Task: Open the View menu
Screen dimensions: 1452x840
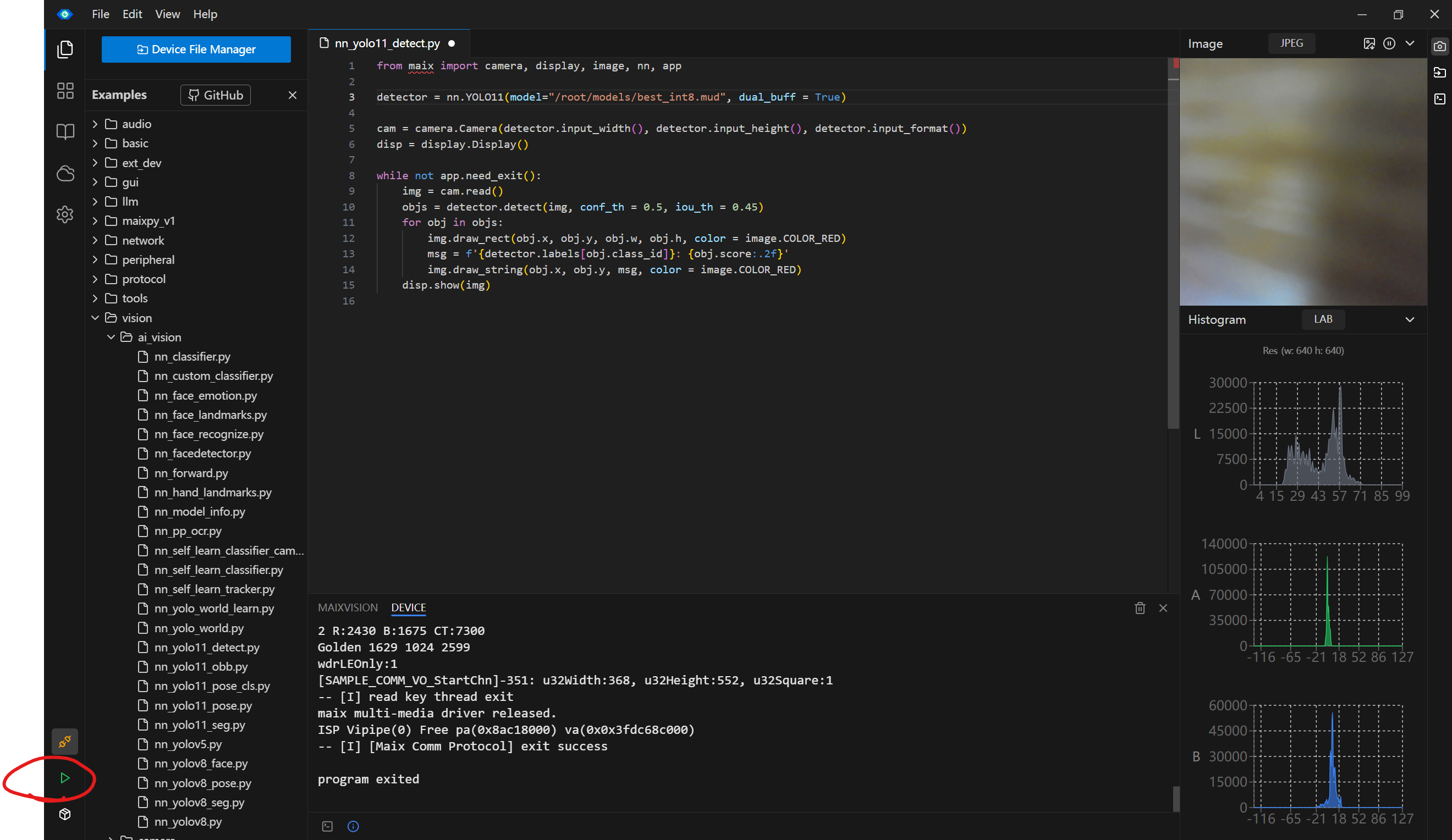Action: click(167, 14)
